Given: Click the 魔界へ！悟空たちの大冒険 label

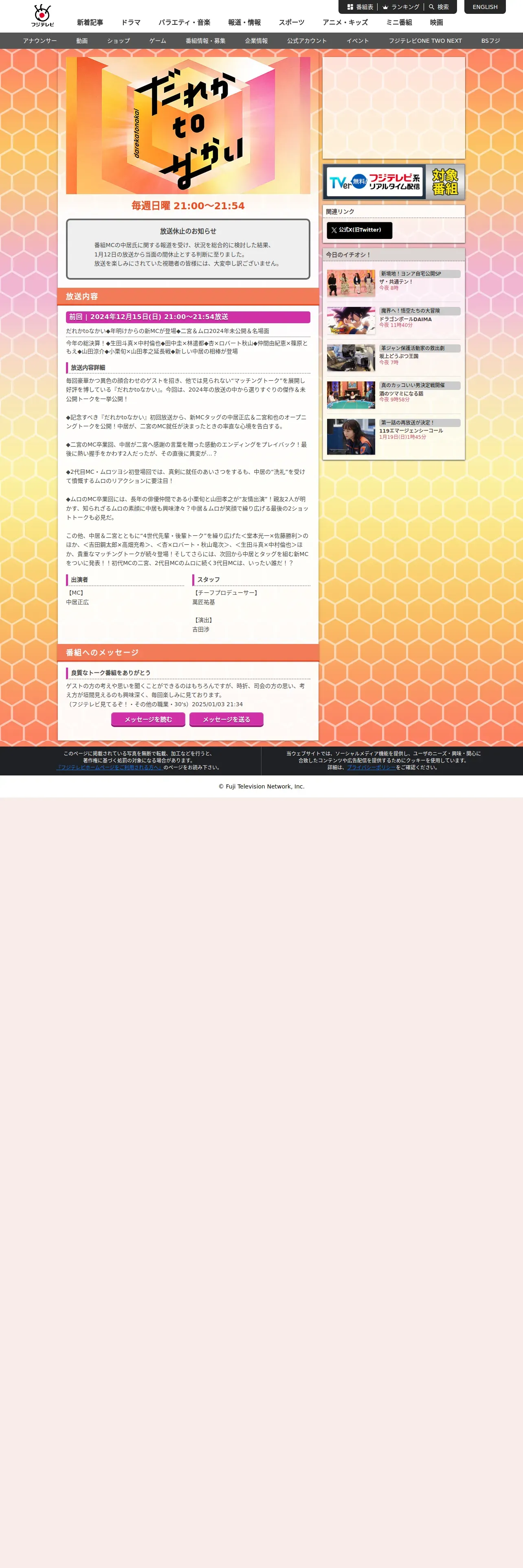Looking at the screenshot, I should click(x=420, y=311).
